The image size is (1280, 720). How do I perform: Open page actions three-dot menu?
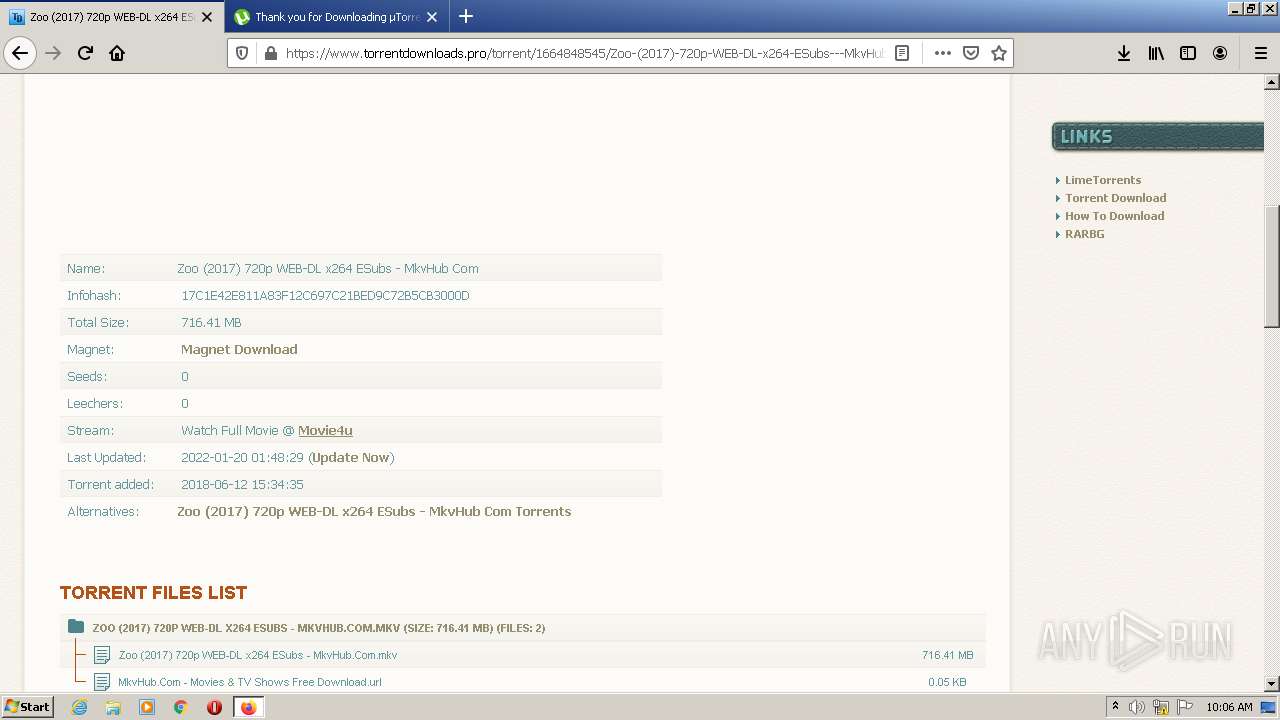[942, 53]
